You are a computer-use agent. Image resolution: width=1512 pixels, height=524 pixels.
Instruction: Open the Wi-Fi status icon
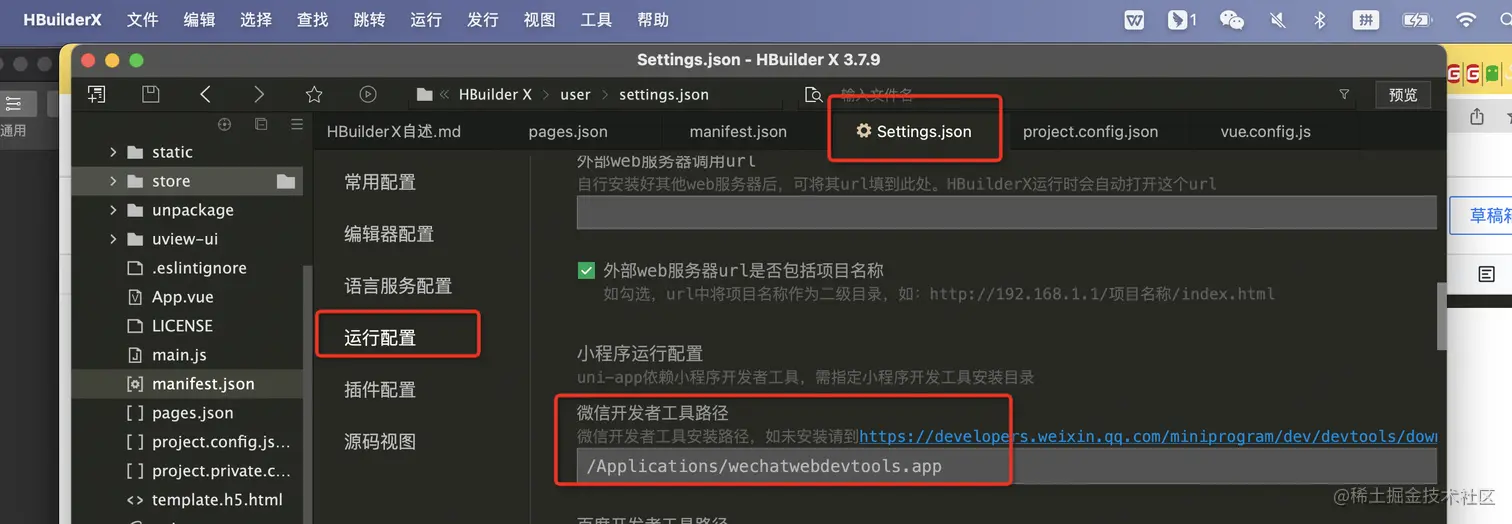[1466, 20]
